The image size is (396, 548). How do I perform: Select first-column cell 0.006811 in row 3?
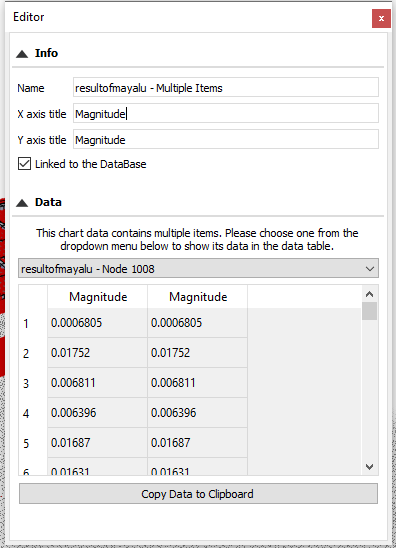[98, 383]
